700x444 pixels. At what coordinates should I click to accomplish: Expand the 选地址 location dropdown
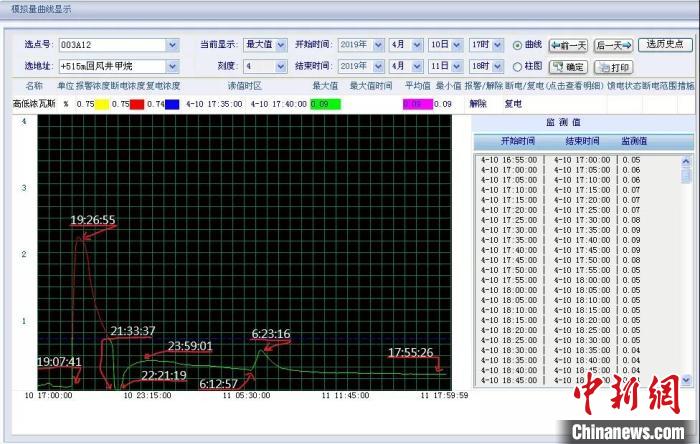172,66
